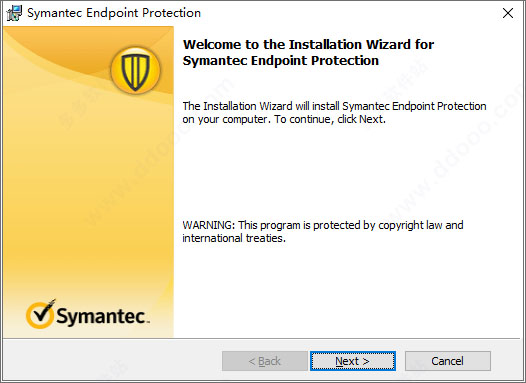Click the greyed-out < Back button

pyautogui.click(x=265, y=361)
